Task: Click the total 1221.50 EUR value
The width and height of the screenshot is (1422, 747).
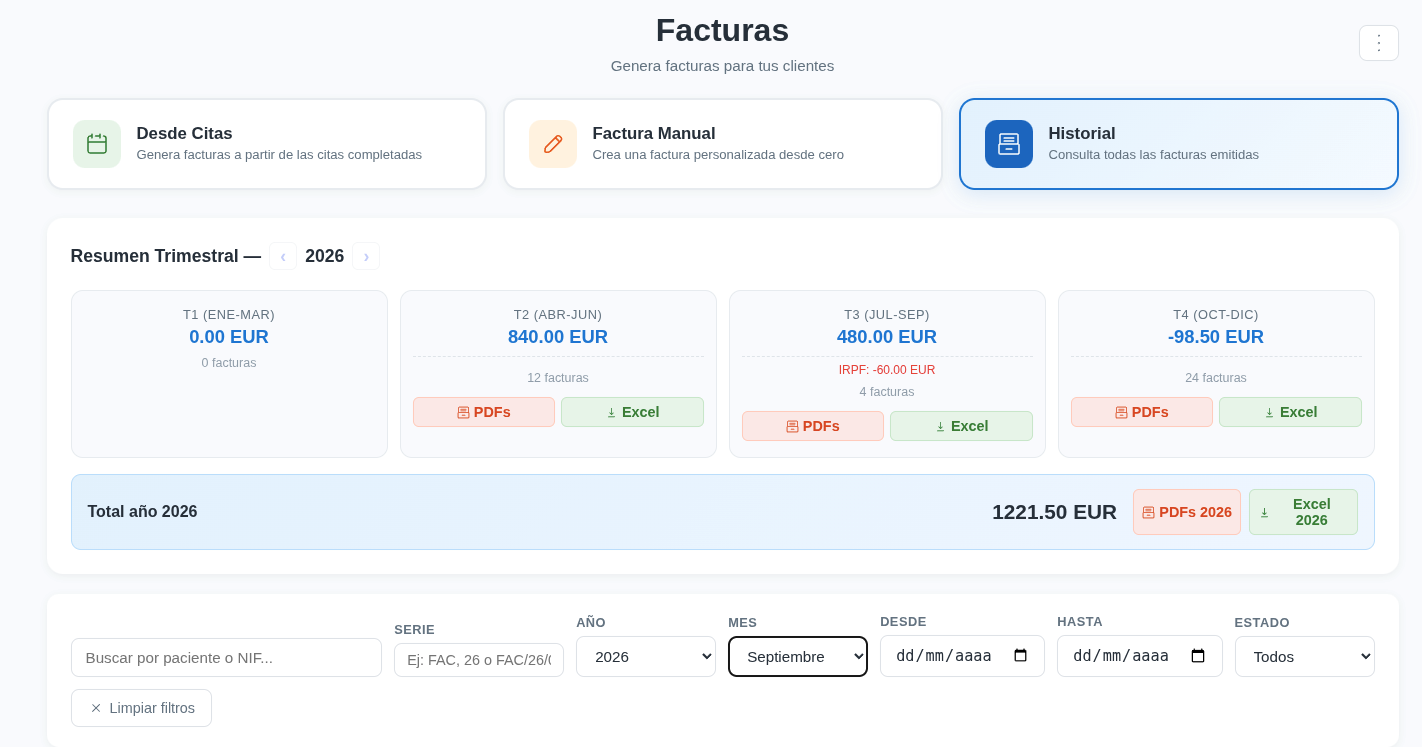Action: [x=1054, y=512]
